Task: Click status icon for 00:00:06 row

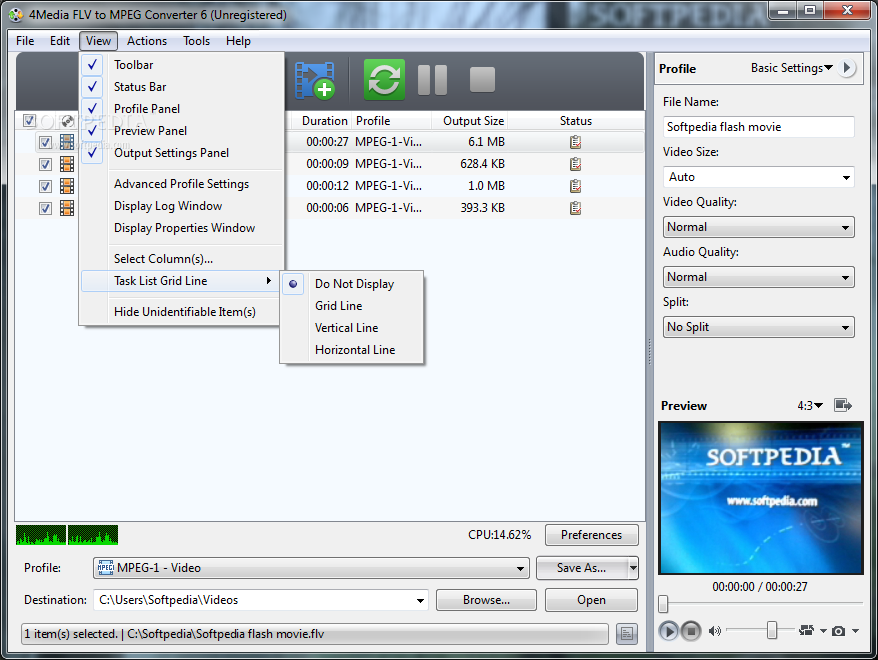Action: pyautogui.click(x=575, y=208)
